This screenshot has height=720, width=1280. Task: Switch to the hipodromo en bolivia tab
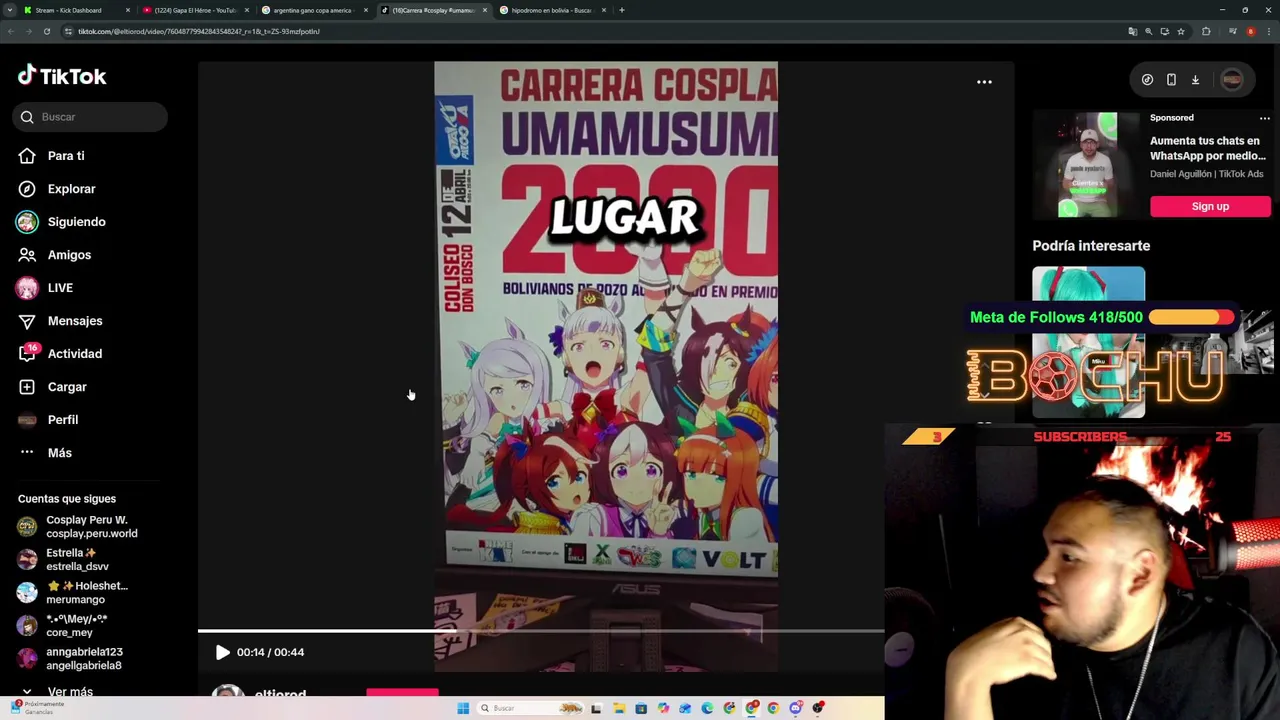tap(551, 10)
